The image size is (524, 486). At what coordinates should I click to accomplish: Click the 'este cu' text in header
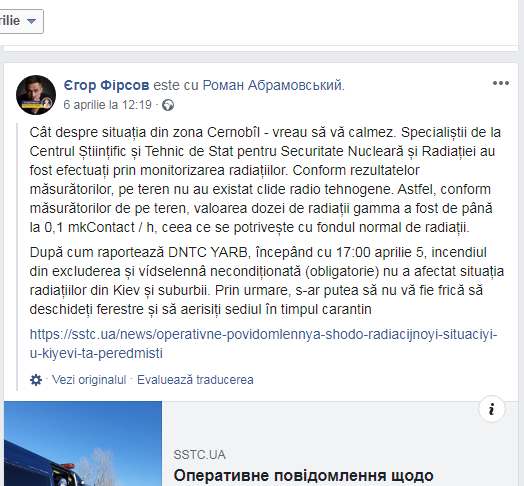tap(176, 85)
